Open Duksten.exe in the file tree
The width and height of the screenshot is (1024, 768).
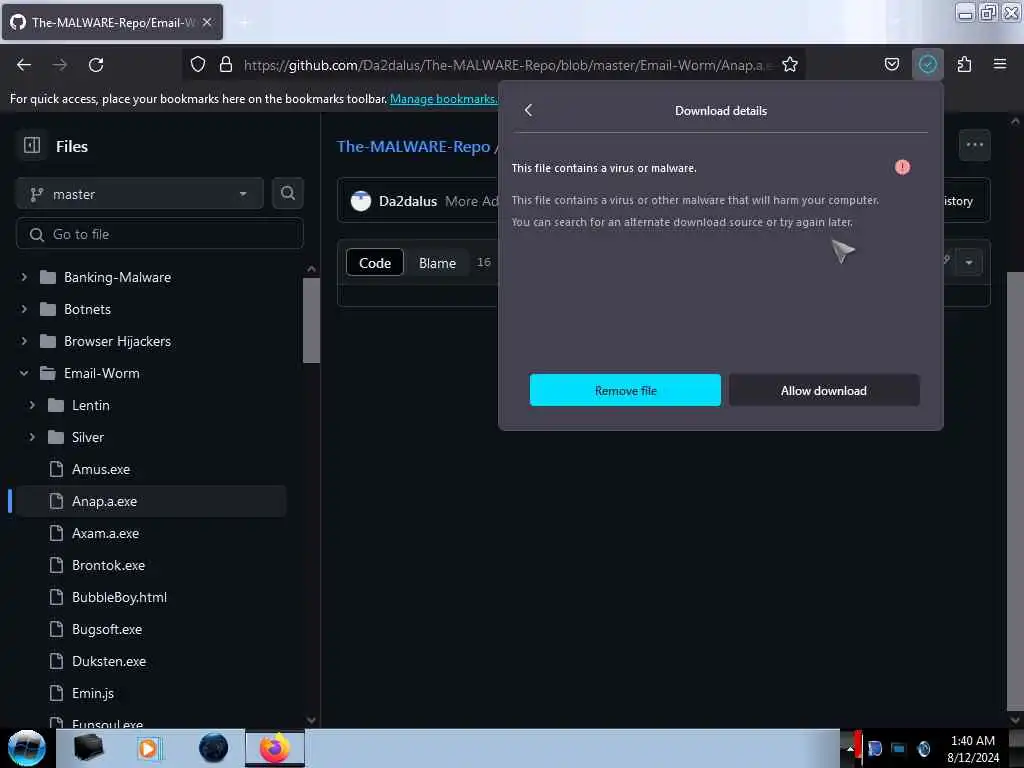coord(109,661)
